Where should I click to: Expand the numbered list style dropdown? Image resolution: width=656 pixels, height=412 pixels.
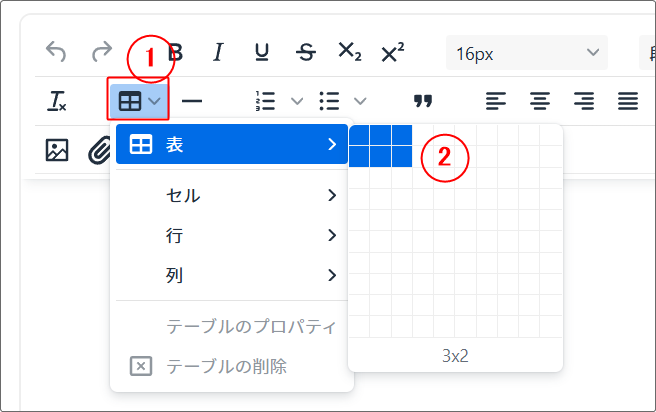click(x=297, y=101)
